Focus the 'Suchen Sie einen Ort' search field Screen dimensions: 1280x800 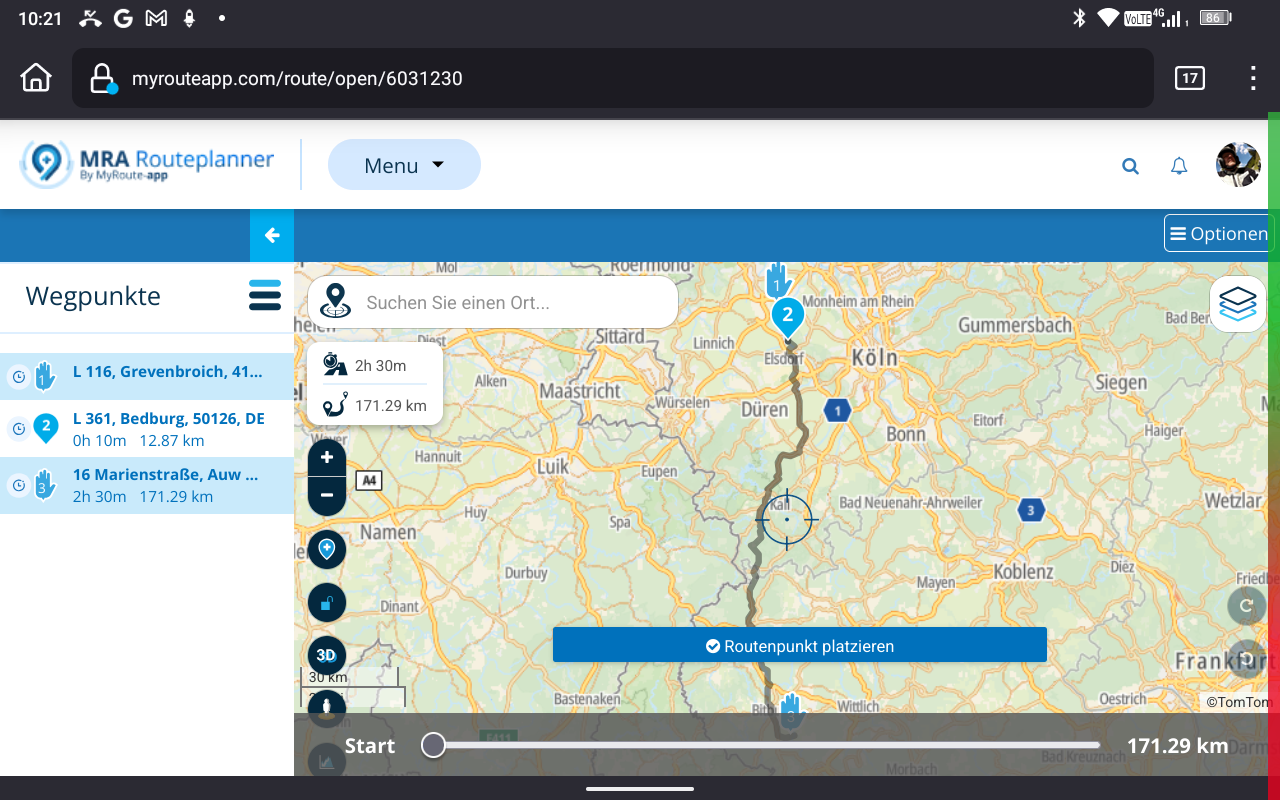pos(493,302)
